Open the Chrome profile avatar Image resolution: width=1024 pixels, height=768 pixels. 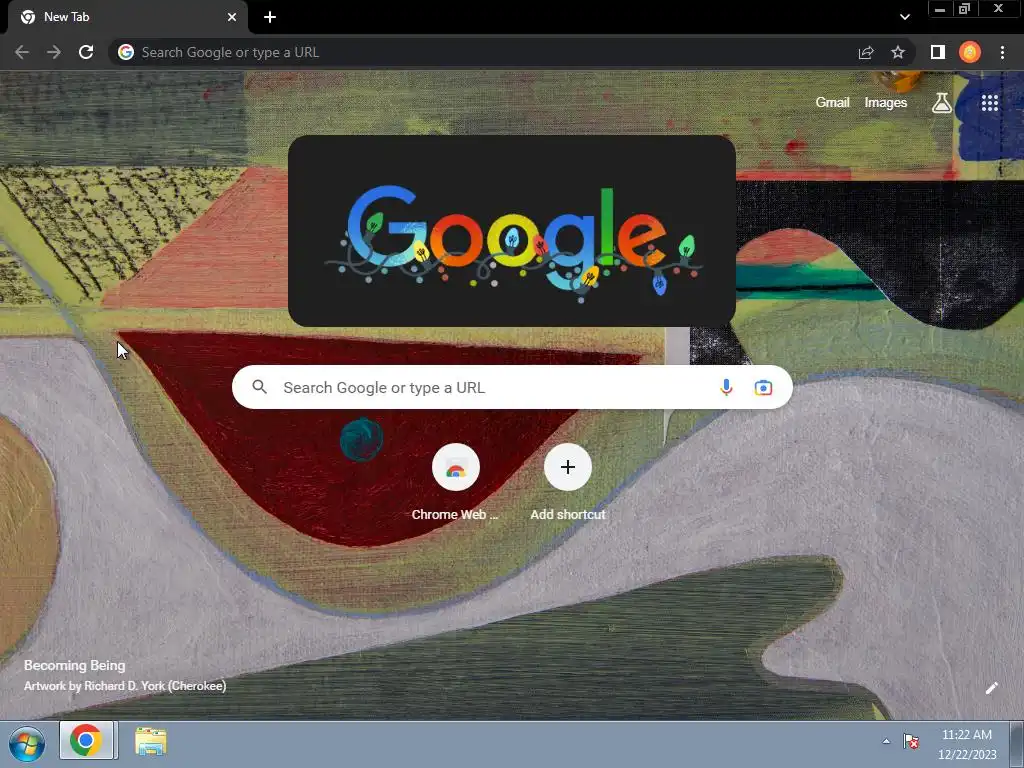[970, 52]
